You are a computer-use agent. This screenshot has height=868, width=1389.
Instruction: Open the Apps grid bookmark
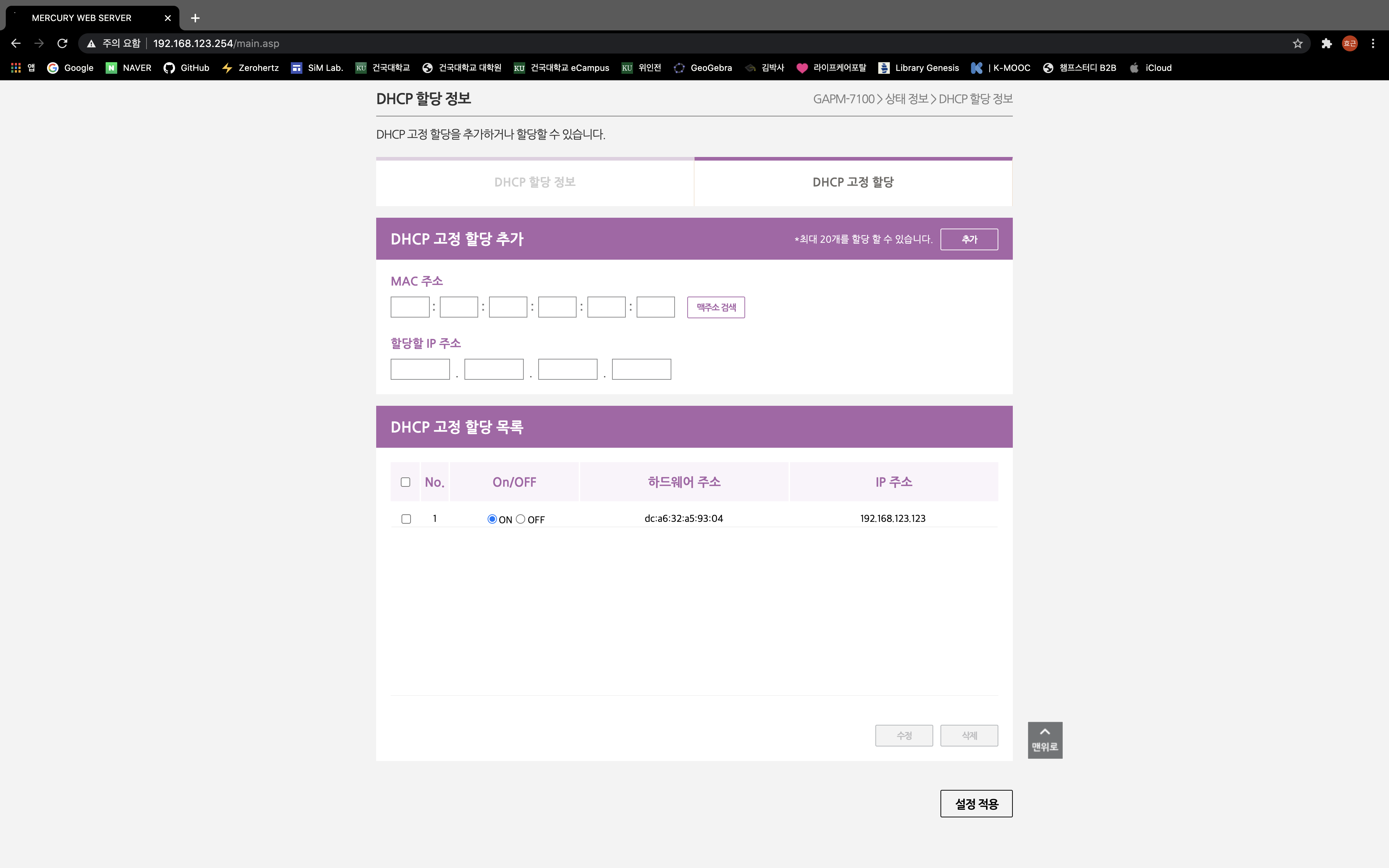23,68
